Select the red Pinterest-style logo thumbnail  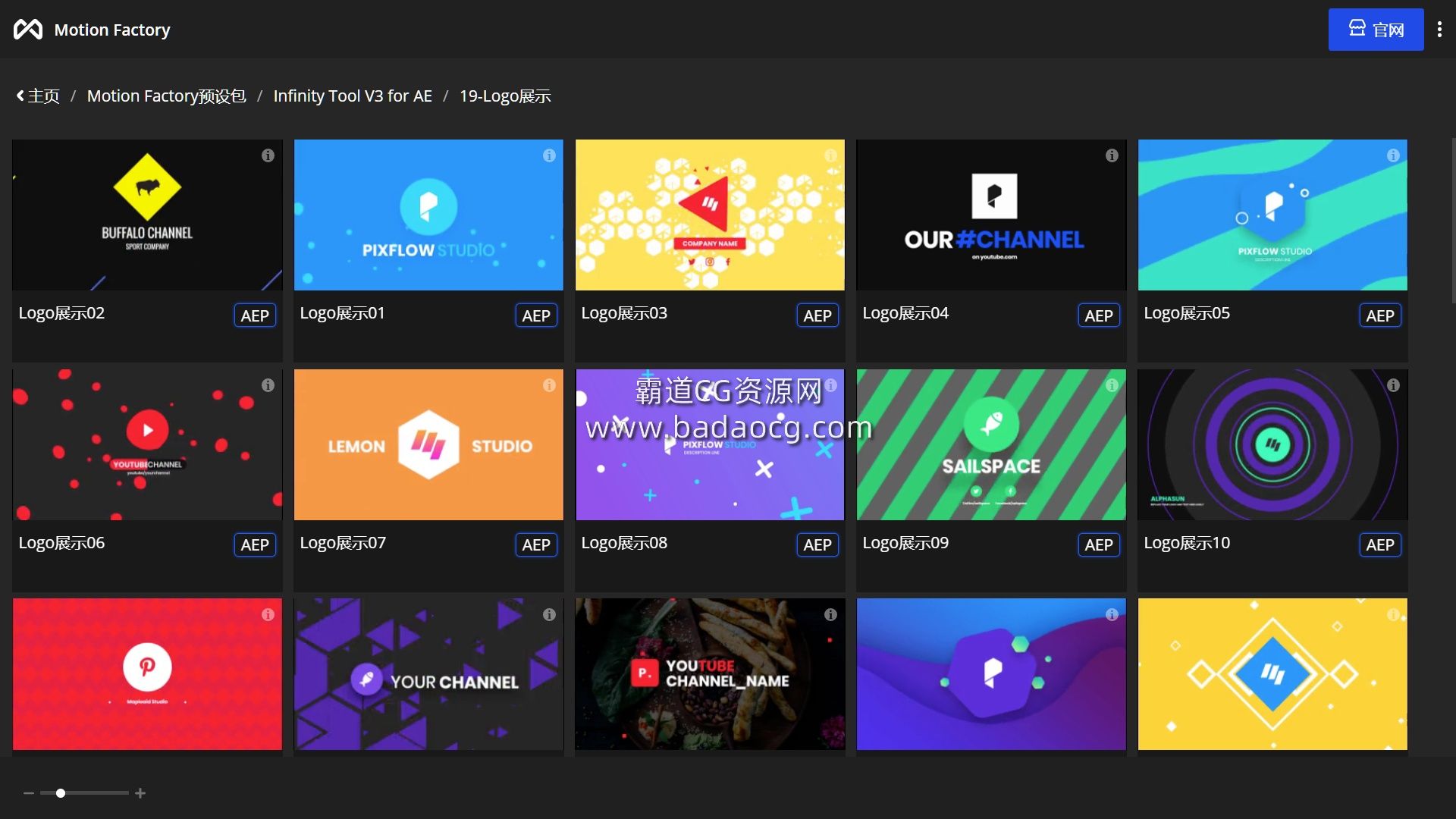(147, 674)
